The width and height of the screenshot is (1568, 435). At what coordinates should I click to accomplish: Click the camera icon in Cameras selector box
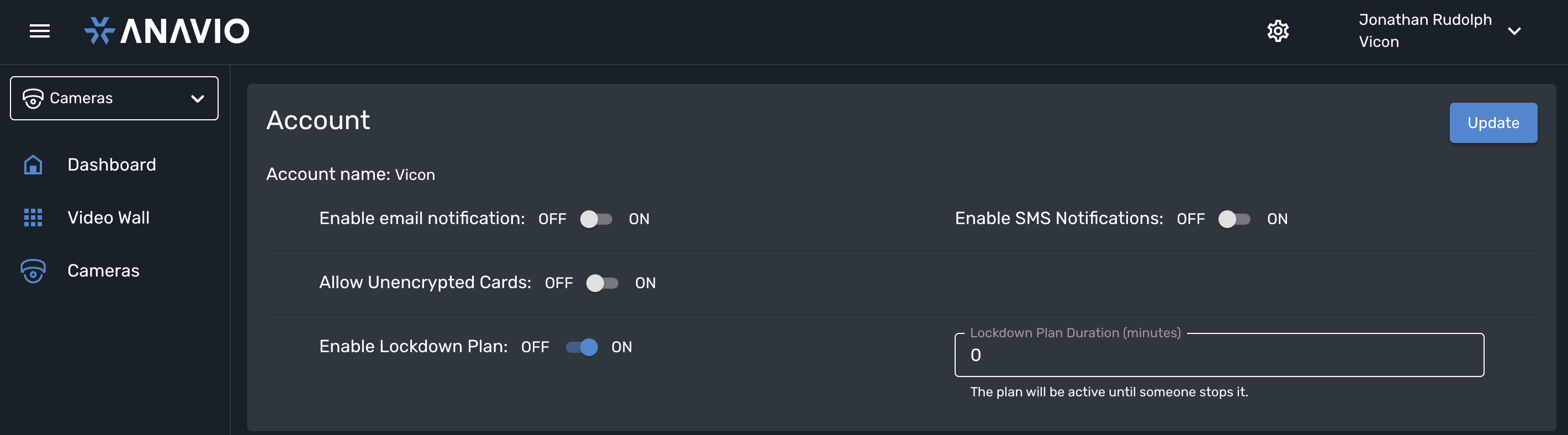34,97
